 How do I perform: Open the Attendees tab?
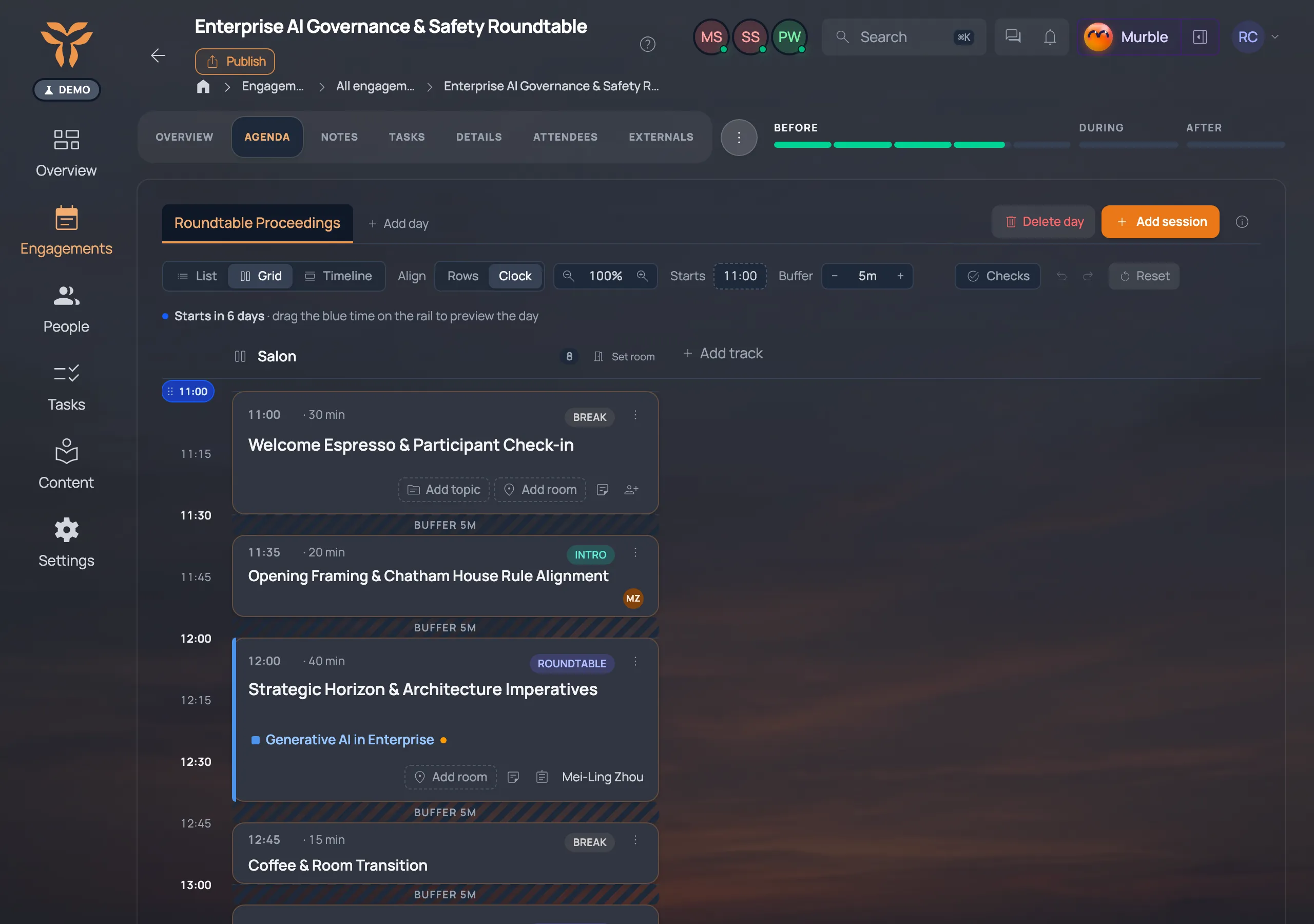click(565, 138)
